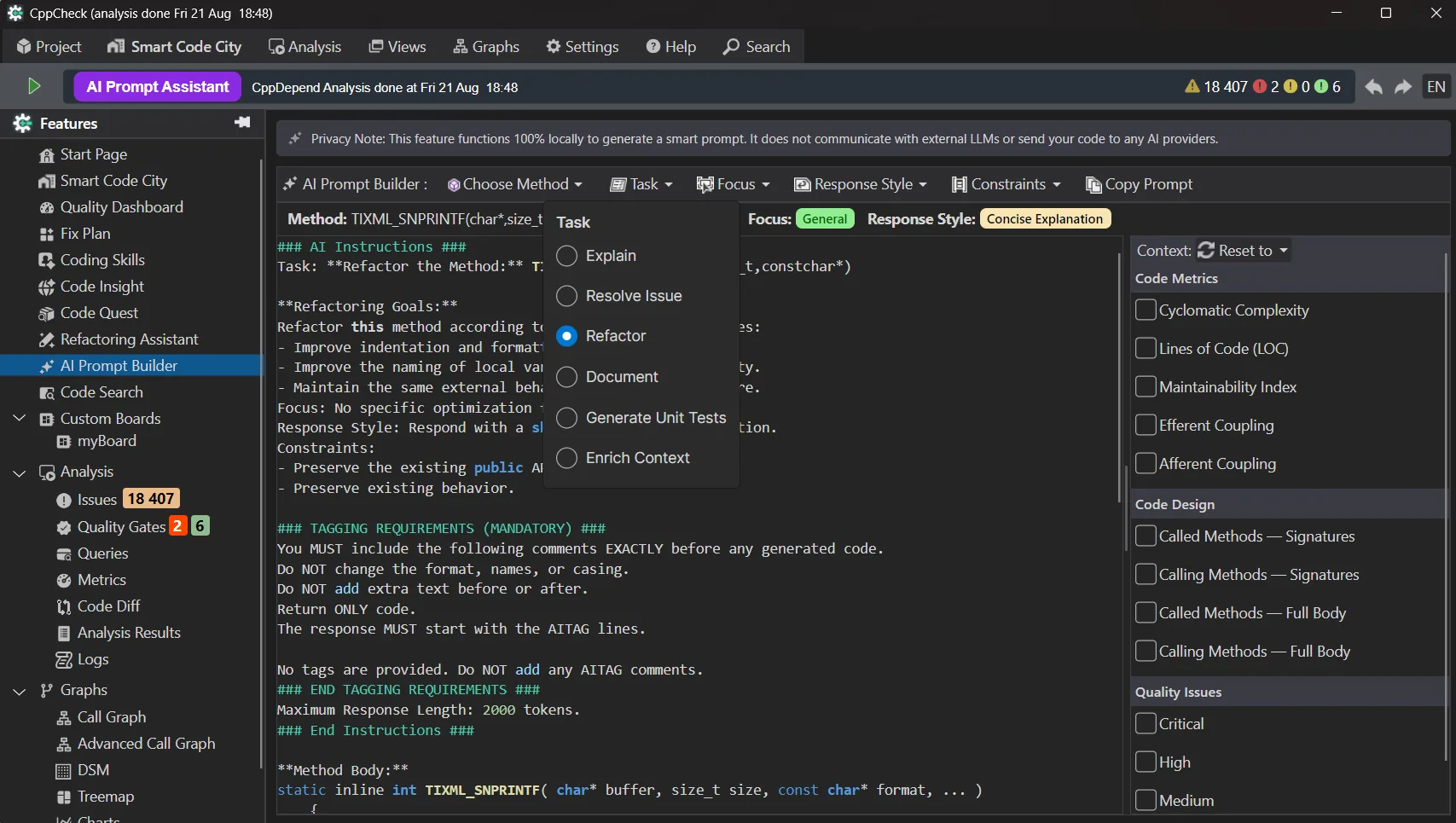Open the Graphs menu in menu bar

(486, 47)
